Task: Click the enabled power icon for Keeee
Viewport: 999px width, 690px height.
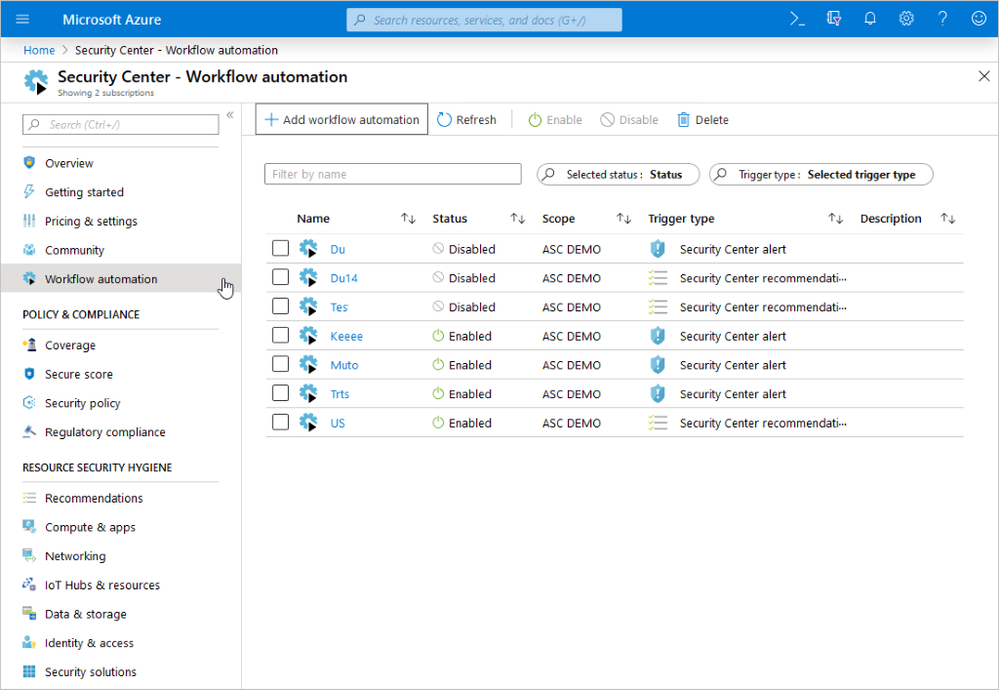Action: 438,336
